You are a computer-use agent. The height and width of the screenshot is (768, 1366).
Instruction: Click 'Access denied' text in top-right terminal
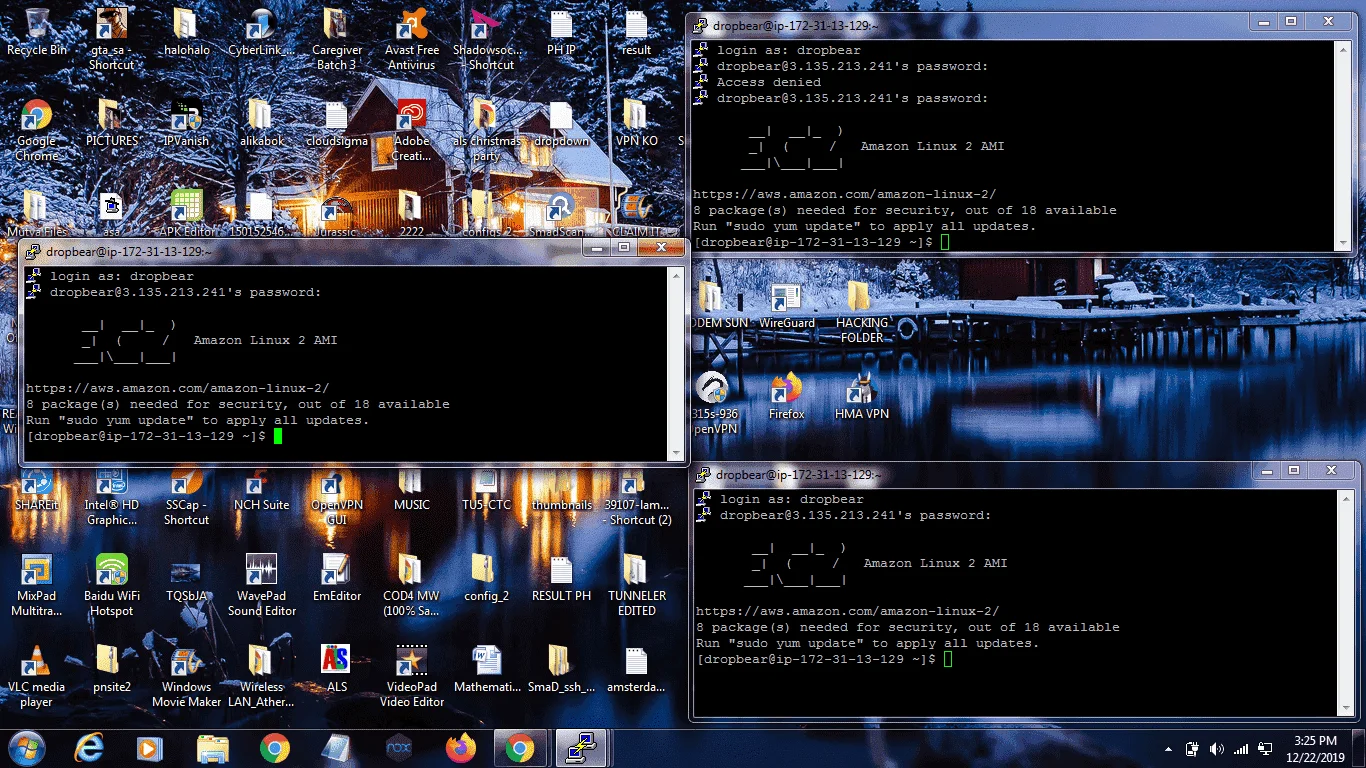point(768,82)
